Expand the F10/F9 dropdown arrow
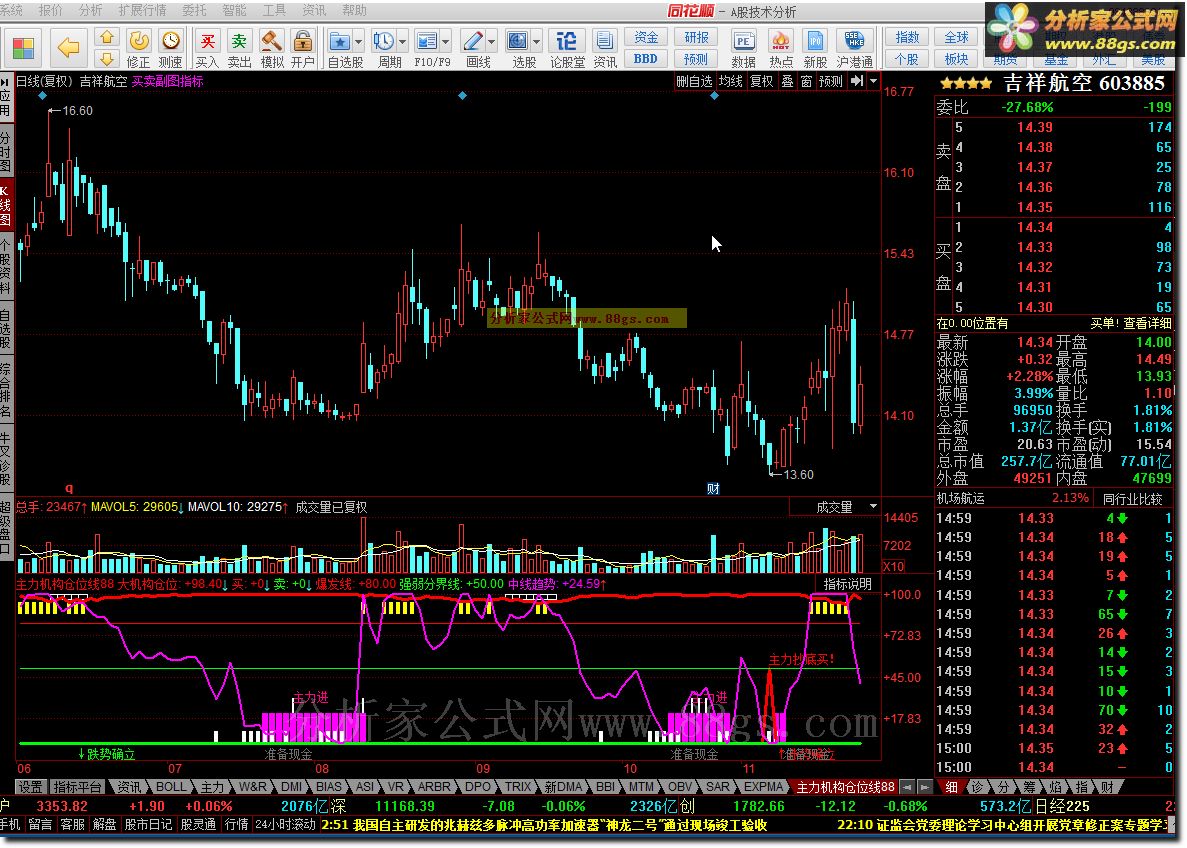Image resolution: width=1187 pixels, height=848 pixels. tap(446, 42)
